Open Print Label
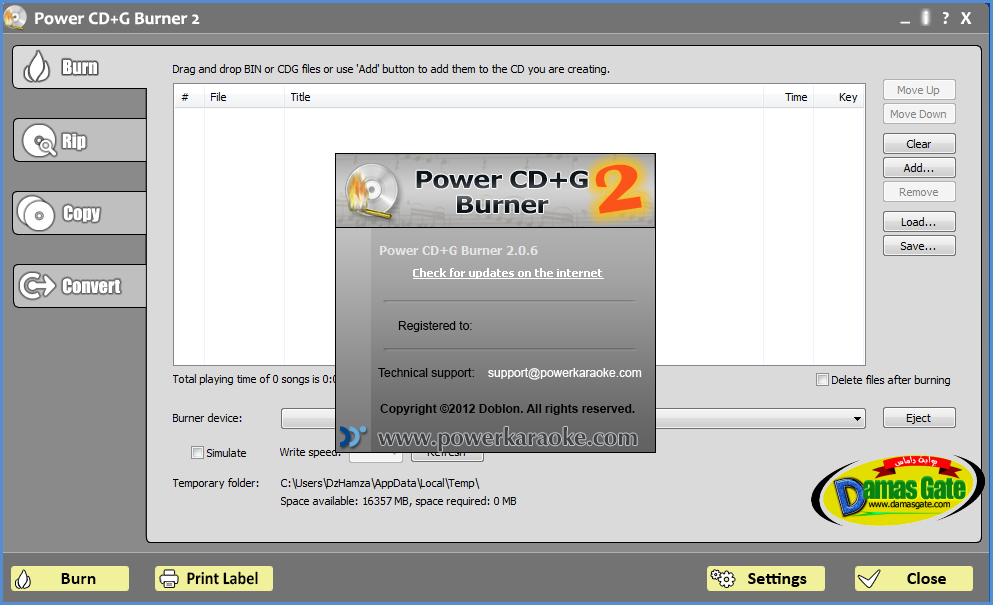Screen dimensions: 993x605 click(214, 578)
